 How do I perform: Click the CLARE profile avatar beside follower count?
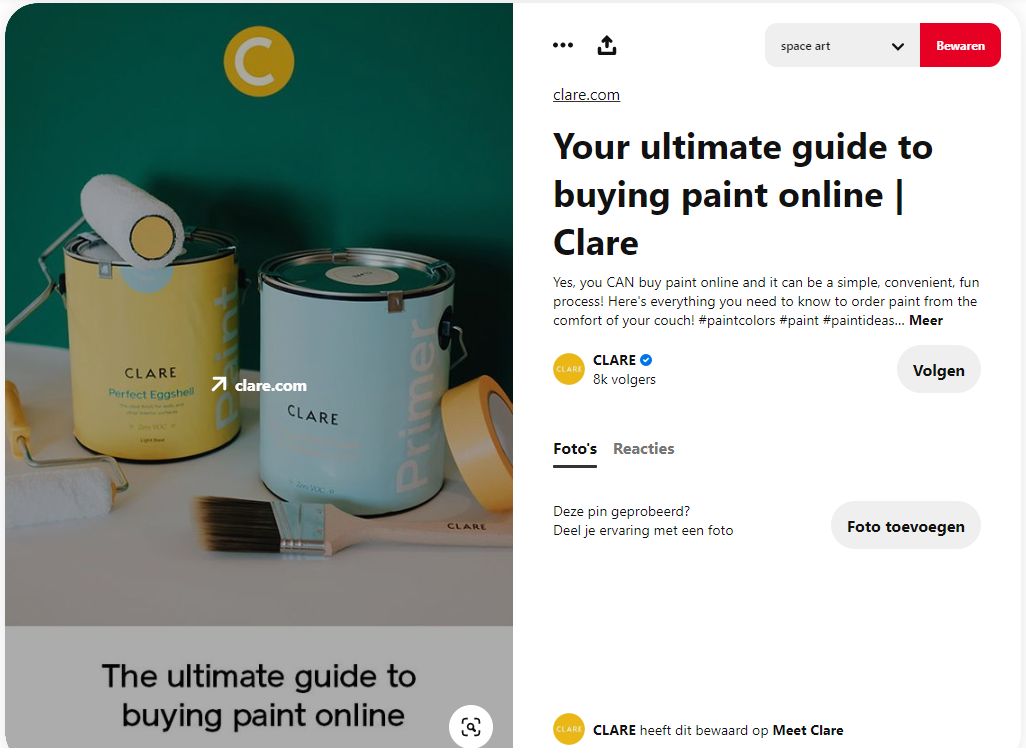coord(569,369)
